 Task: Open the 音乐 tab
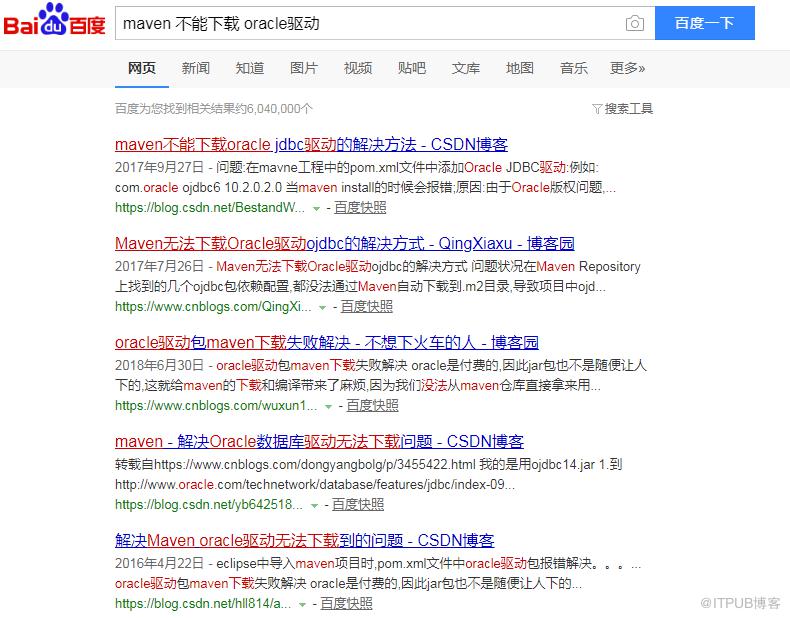[x=573, y=68]
